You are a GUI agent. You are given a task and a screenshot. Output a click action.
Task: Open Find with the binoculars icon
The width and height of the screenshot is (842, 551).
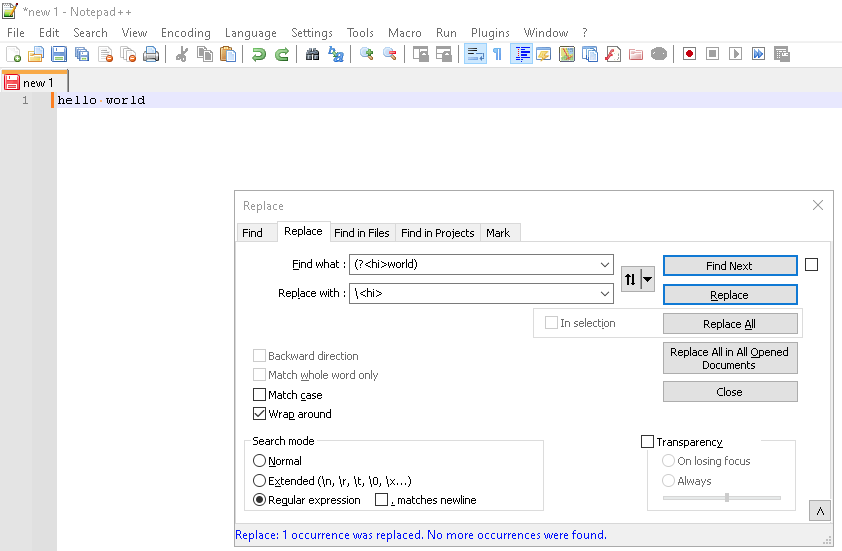(313, 54)
